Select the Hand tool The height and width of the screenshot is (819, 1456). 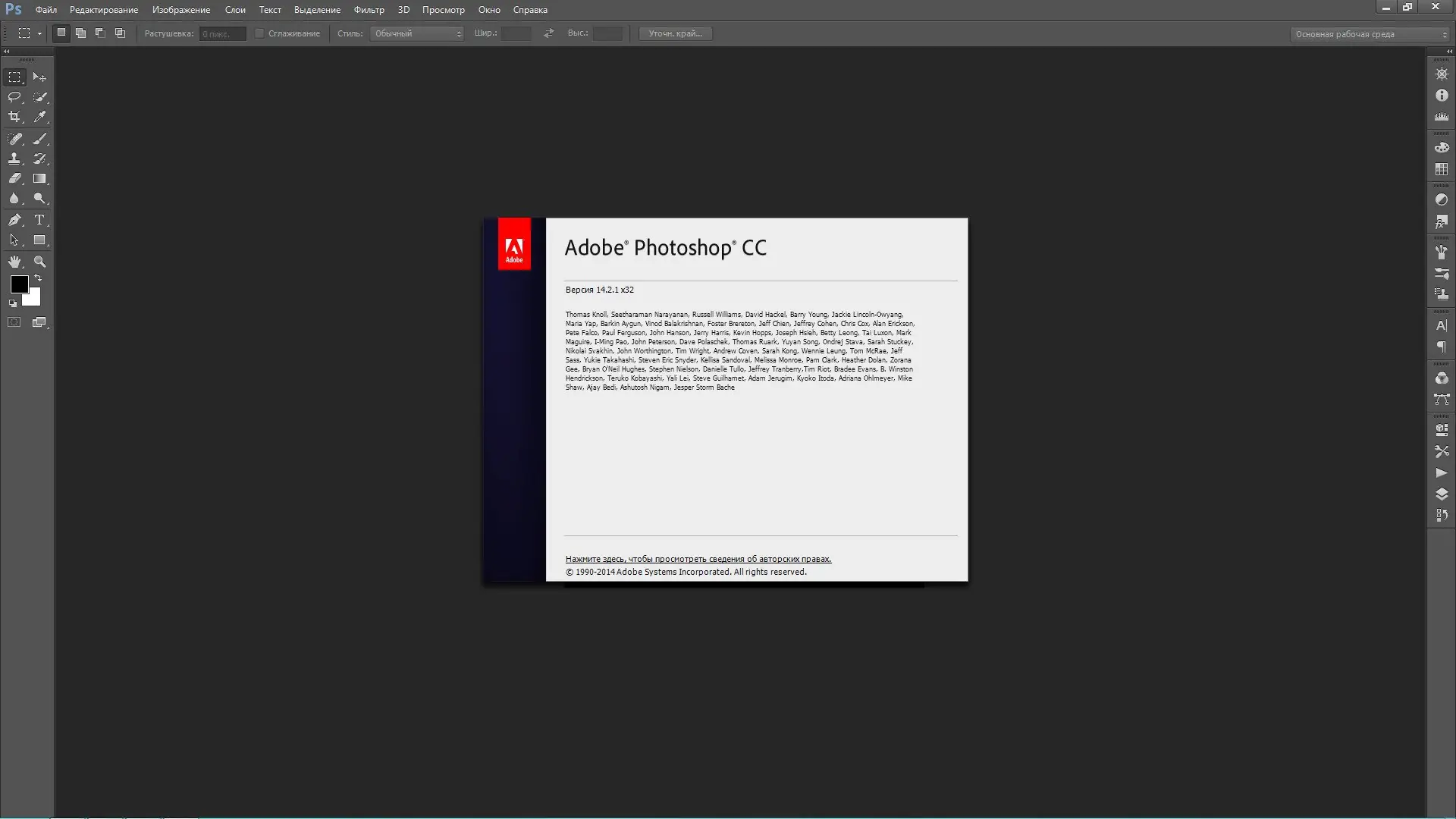click(x=14, y=262)
